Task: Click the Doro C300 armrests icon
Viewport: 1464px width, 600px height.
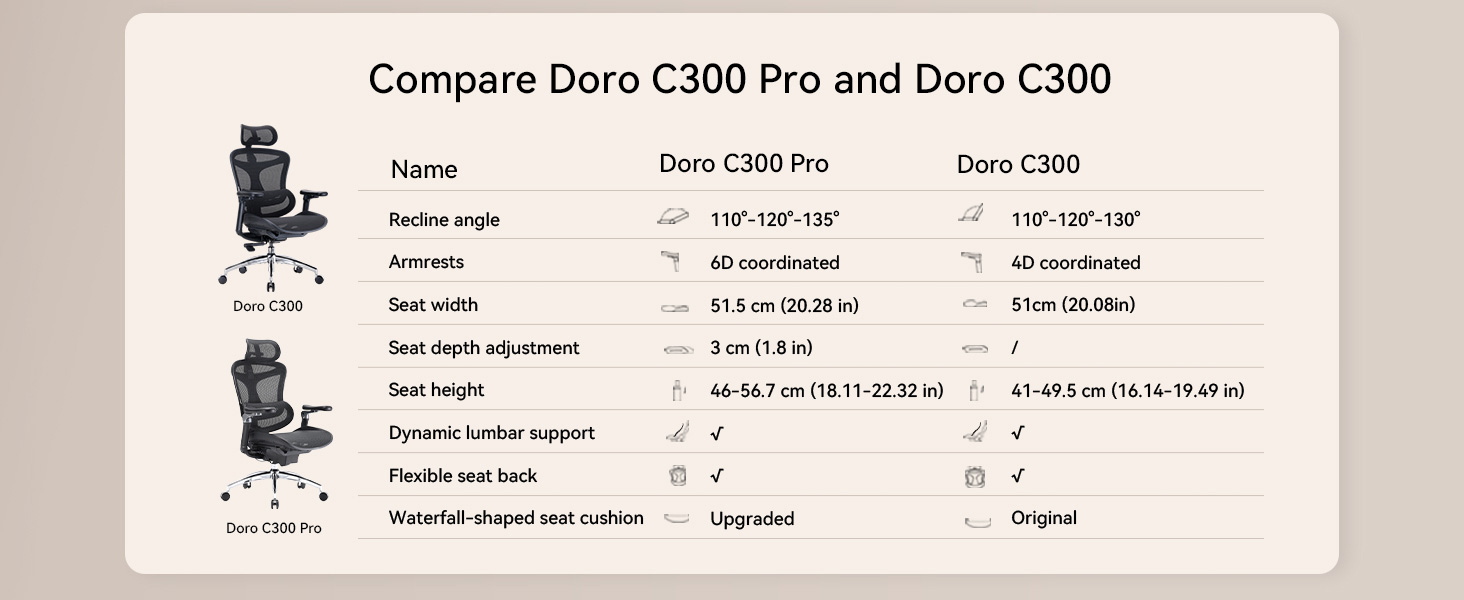Action: point(971,262)
